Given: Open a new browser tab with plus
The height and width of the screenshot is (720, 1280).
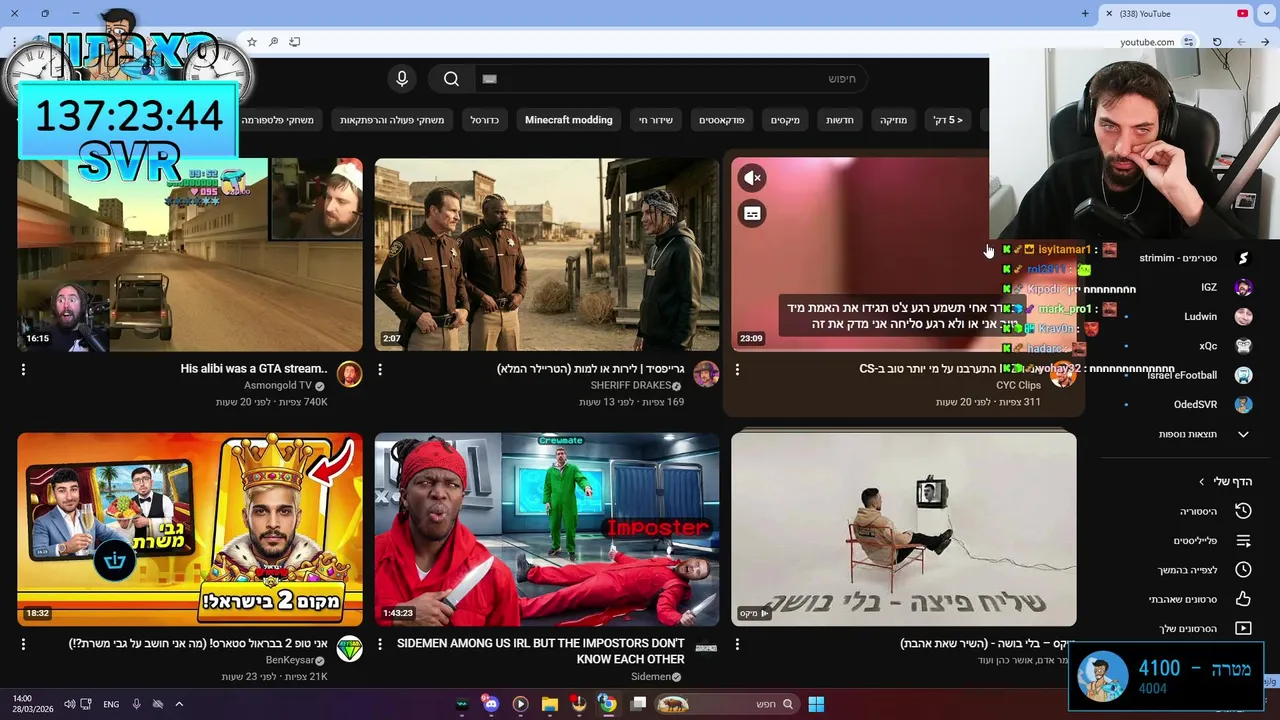Looking at the screenshot, I should pos(1085,13).
